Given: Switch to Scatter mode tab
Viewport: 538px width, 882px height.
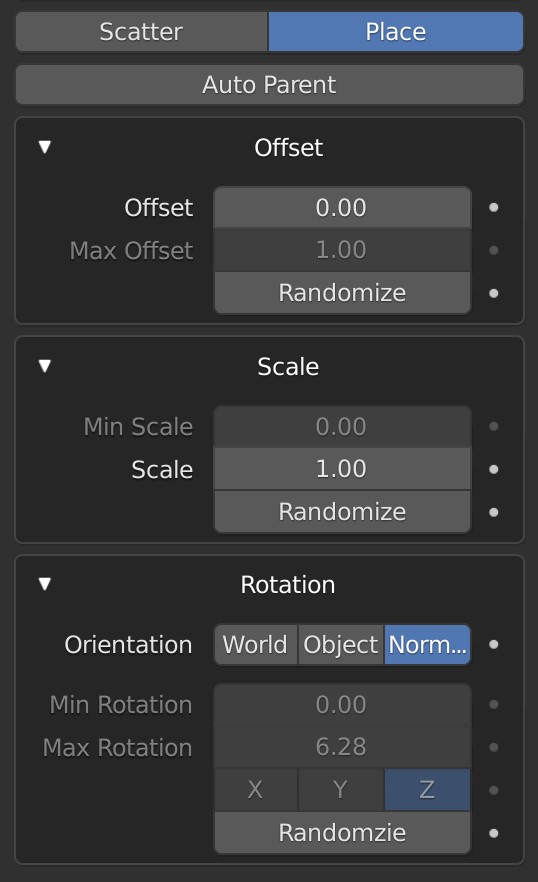Looking at the screenshot, I should tap(142, 32).
